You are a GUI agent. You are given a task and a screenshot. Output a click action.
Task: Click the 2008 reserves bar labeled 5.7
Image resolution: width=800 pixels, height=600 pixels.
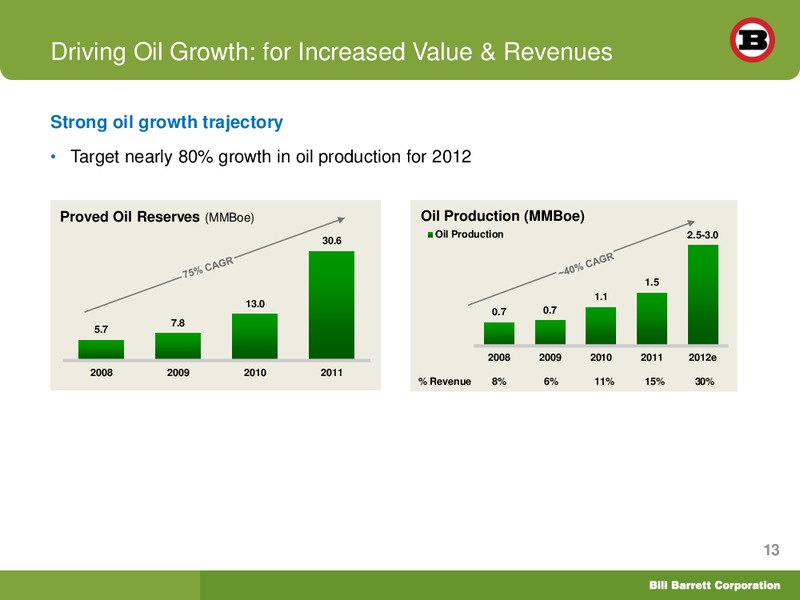pyautogui.click(x=101, y=349)
